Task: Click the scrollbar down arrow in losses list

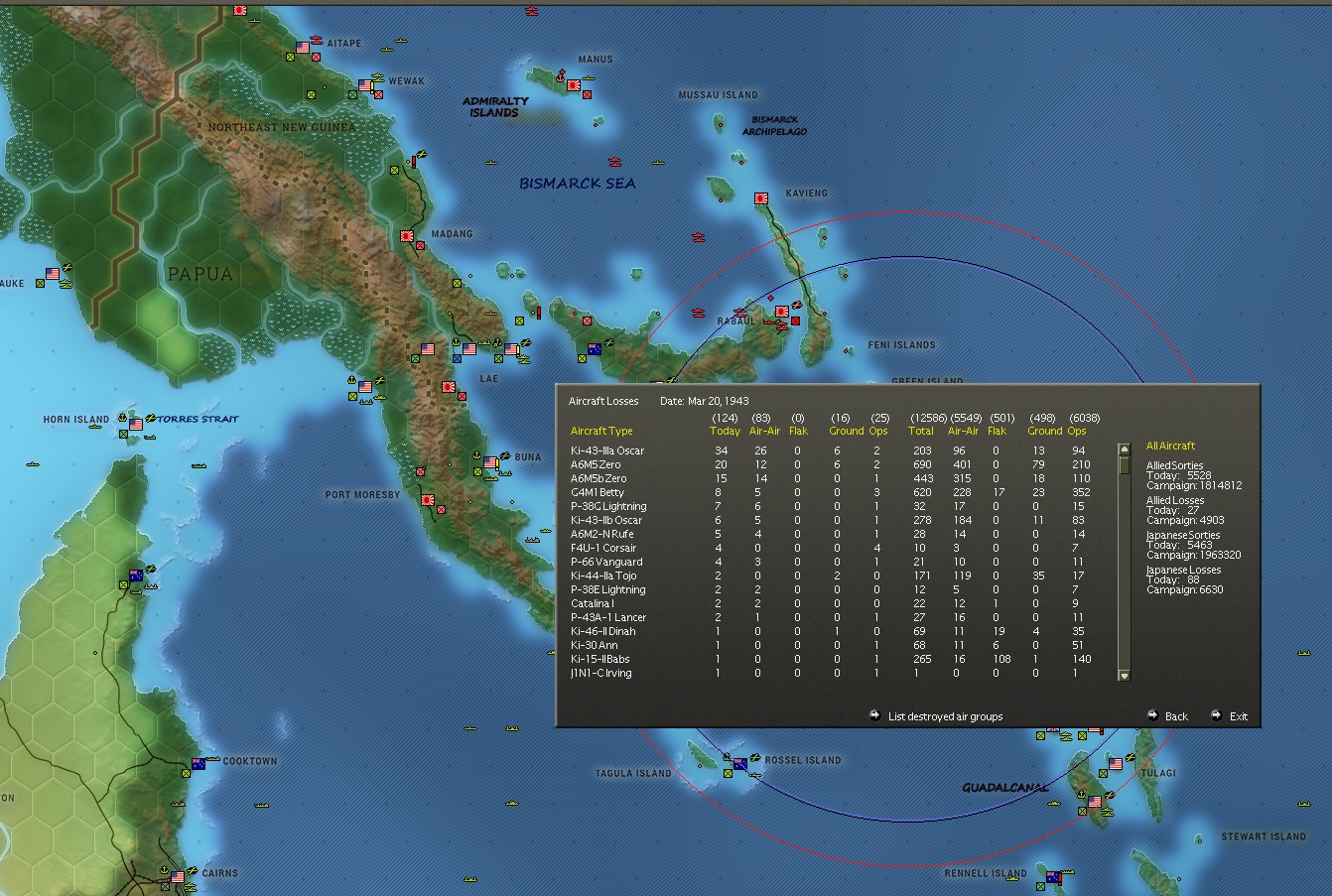Action: (1125, 676)
